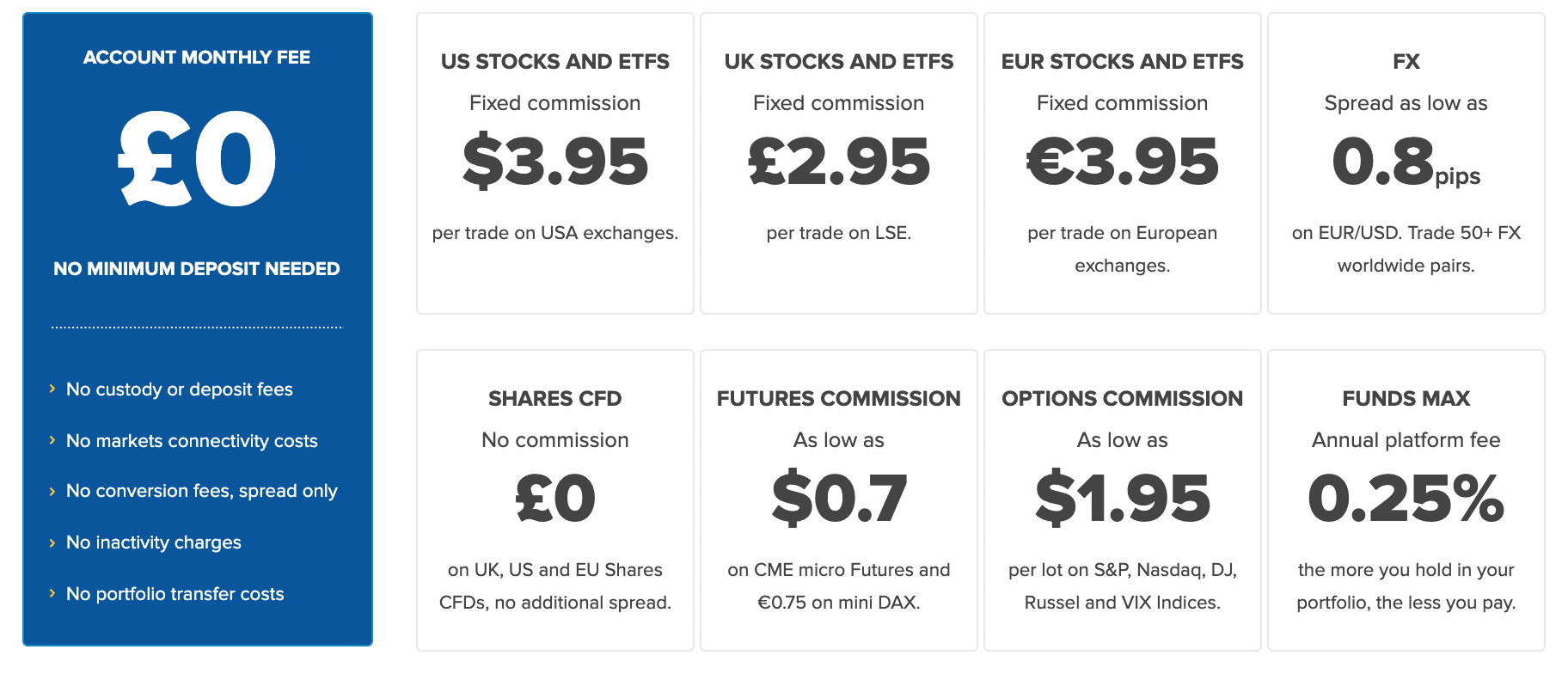The height and width of the screenshot is (674, 1568).
Task: Click No Minimum Deposit Needed text
Action: click(x=197, y=269)
